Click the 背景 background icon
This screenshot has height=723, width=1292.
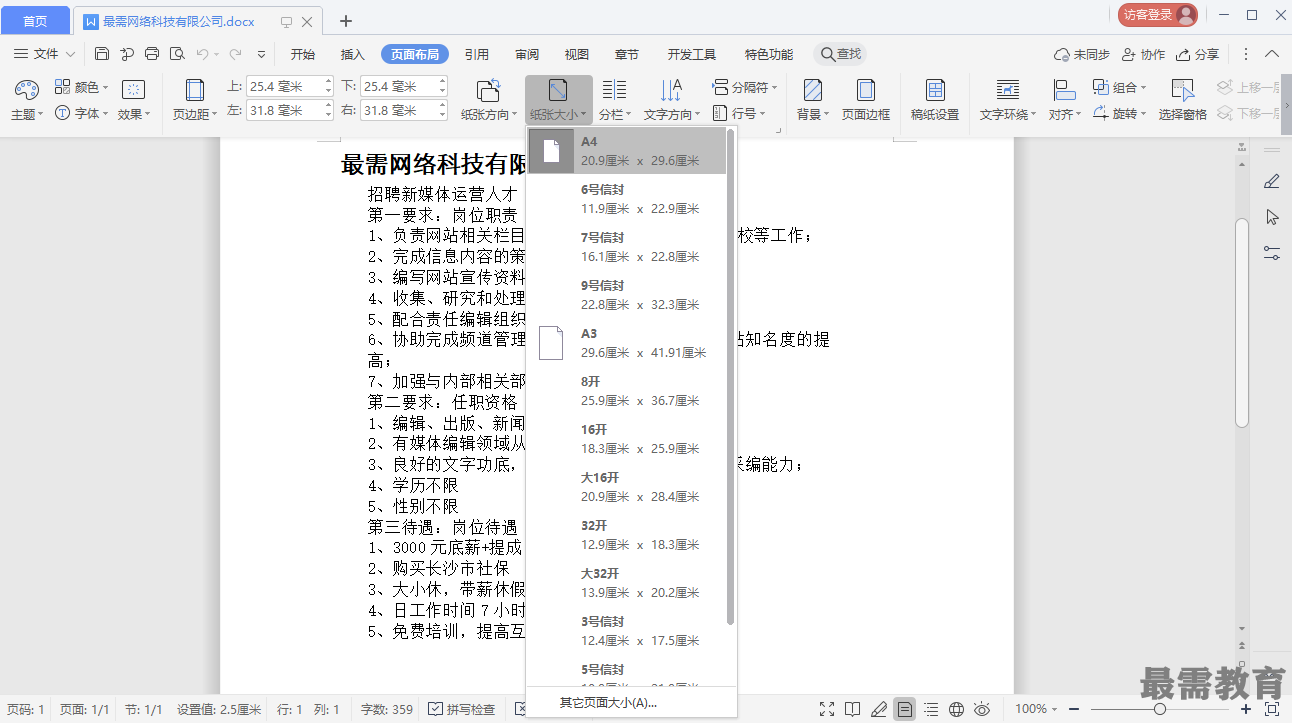click(x=813, y=90)
